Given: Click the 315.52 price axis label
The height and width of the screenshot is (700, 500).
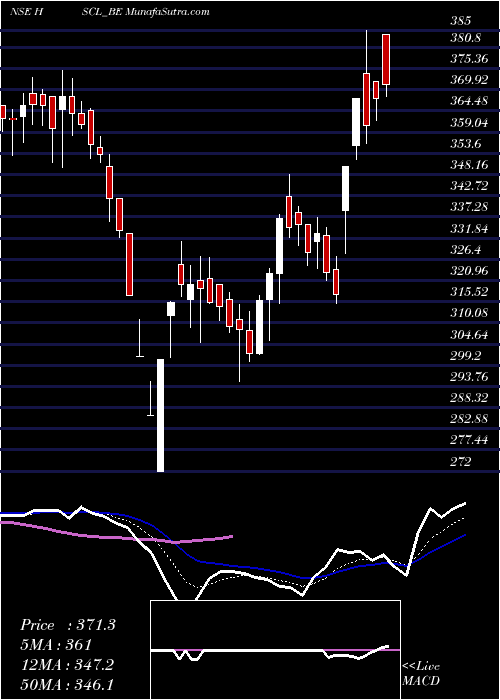Looking at the screenshot, I should pos(469,292).
